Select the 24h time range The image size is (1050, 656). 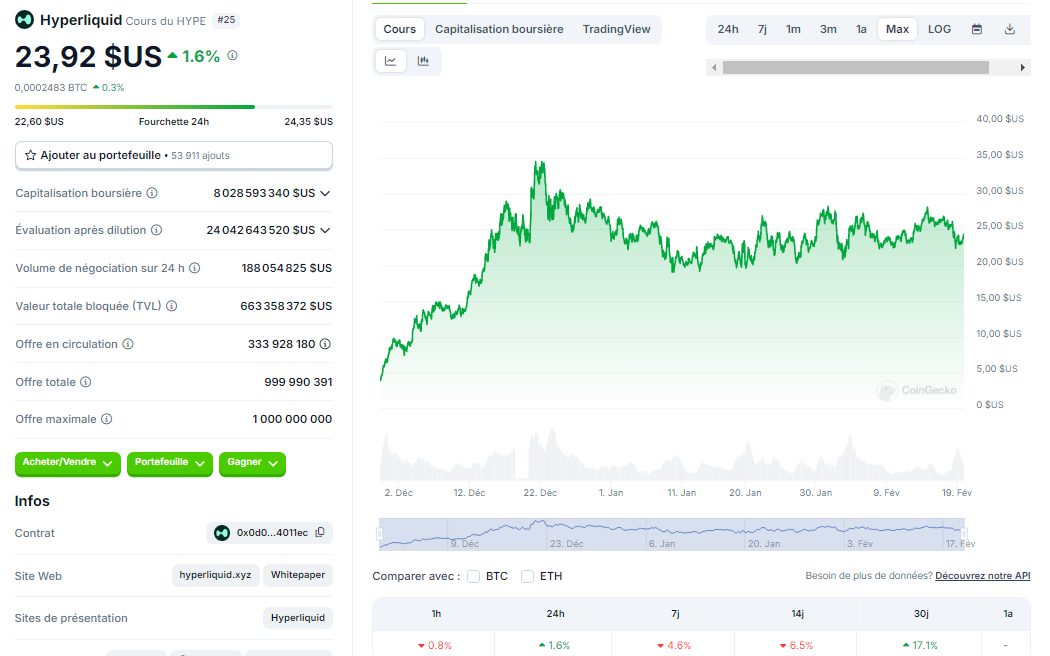[x=728, y=29]
